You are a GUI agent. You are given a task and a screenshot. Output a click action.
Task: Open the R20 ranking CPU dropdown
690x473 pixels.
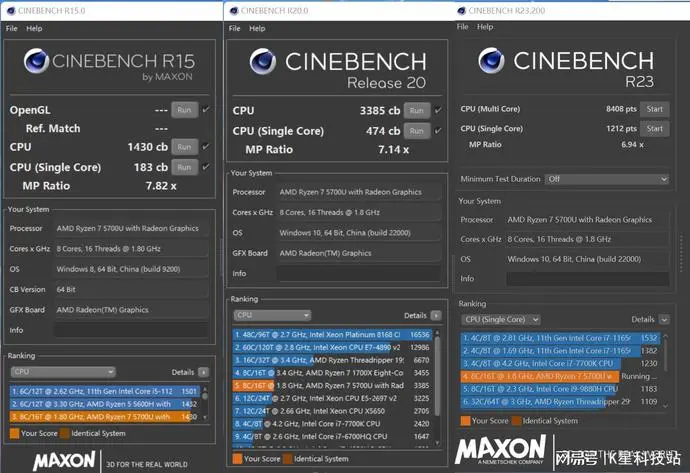pos(272,315)
